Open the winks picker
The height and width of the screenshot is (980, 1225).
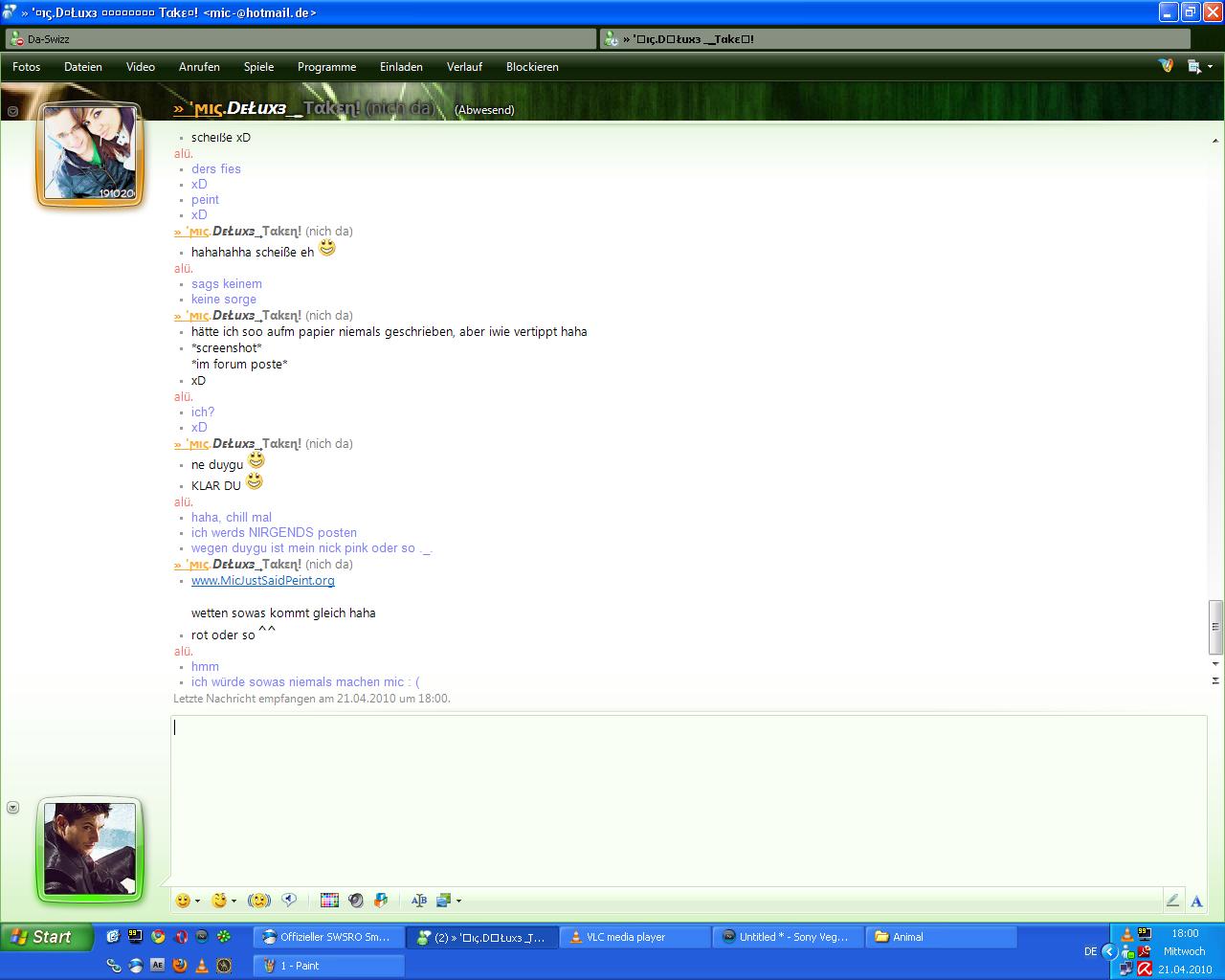[219, 901]
